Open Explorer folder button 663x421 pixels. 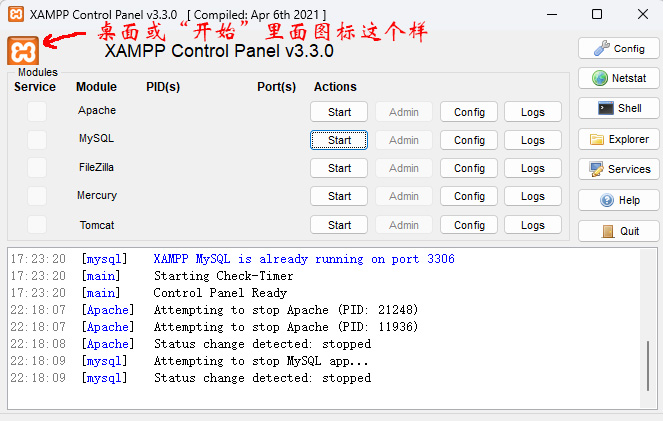click(618, 139)
